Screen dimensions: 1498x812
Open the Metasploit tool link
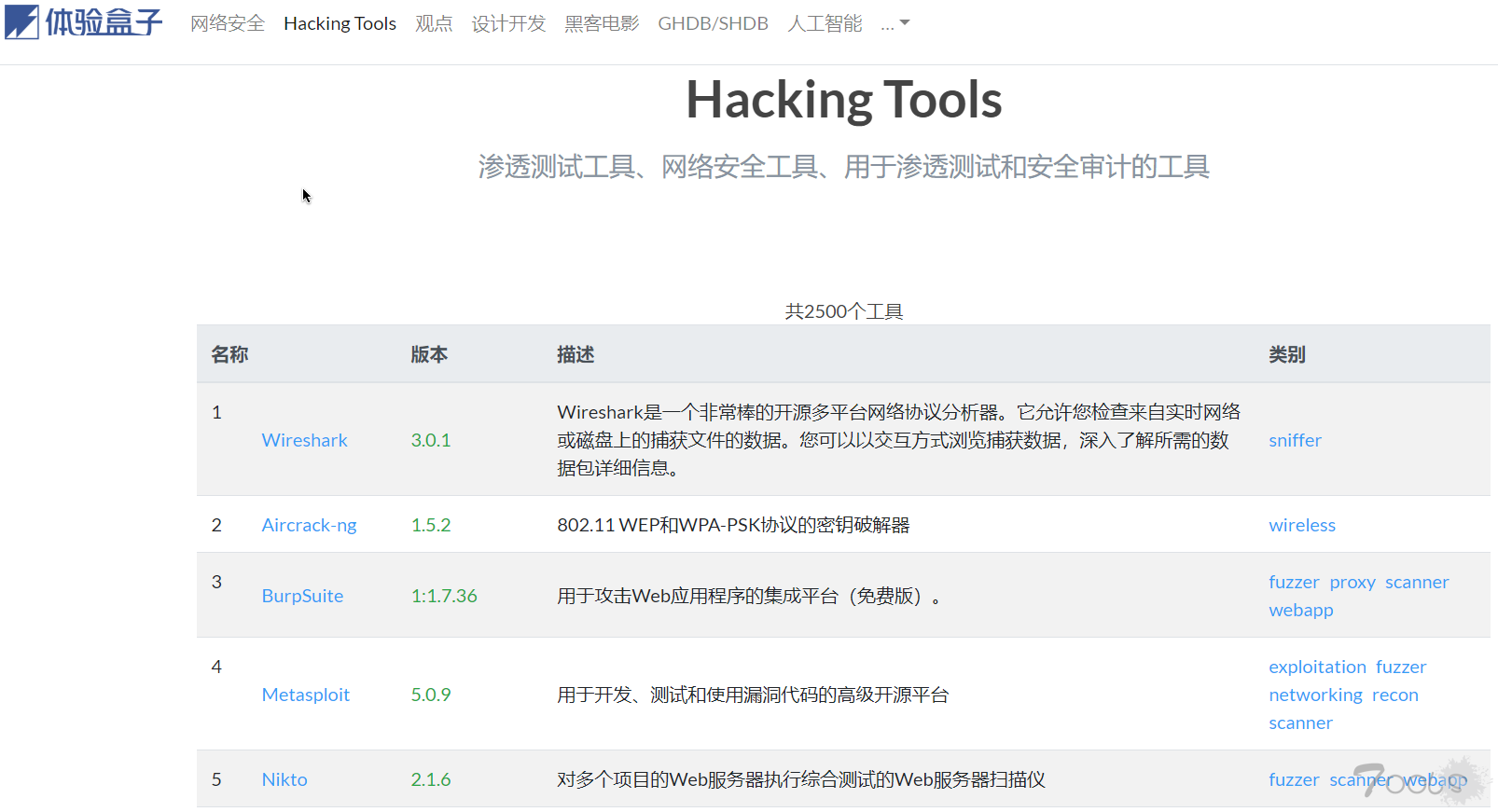click(x=305, y=695)
